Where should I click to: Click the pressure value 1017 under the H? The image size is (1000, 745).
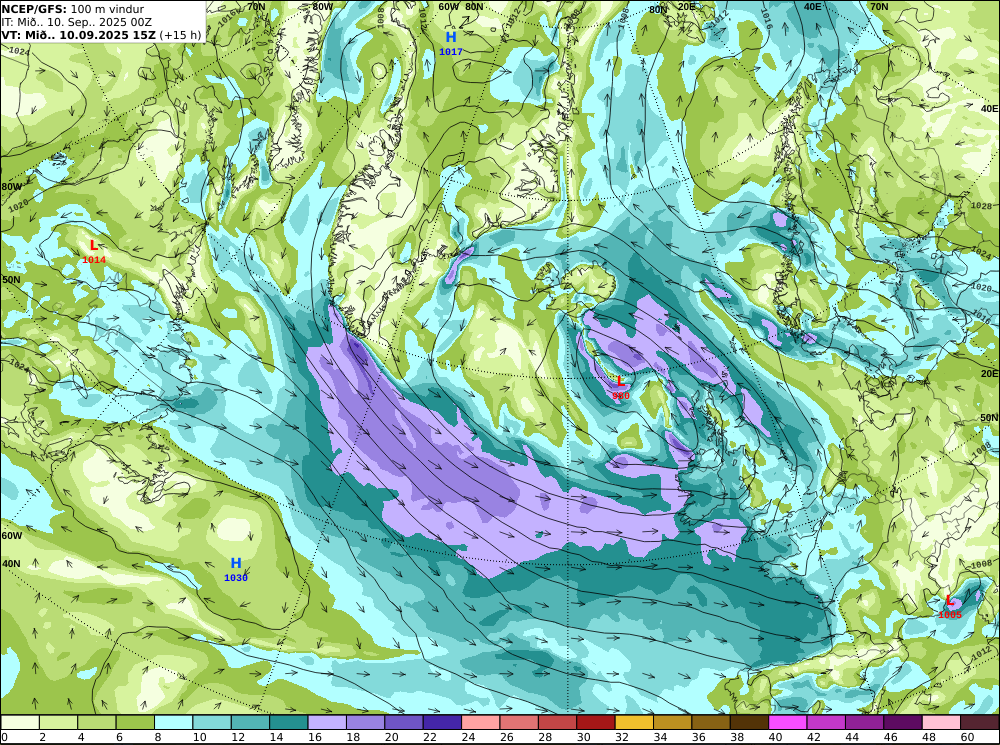point(451,52)
